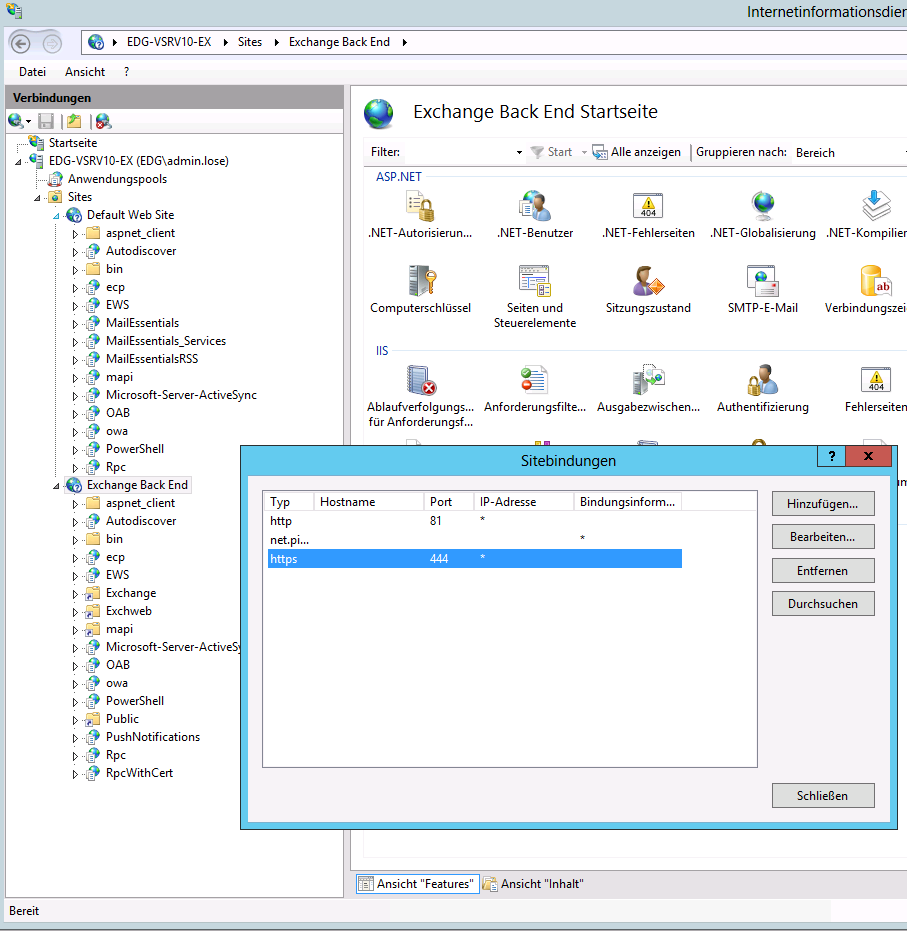This screenshot has width=907, height=931.
Task: Open the Filter dropdown arrow
Action: click(x=519, y=153)
